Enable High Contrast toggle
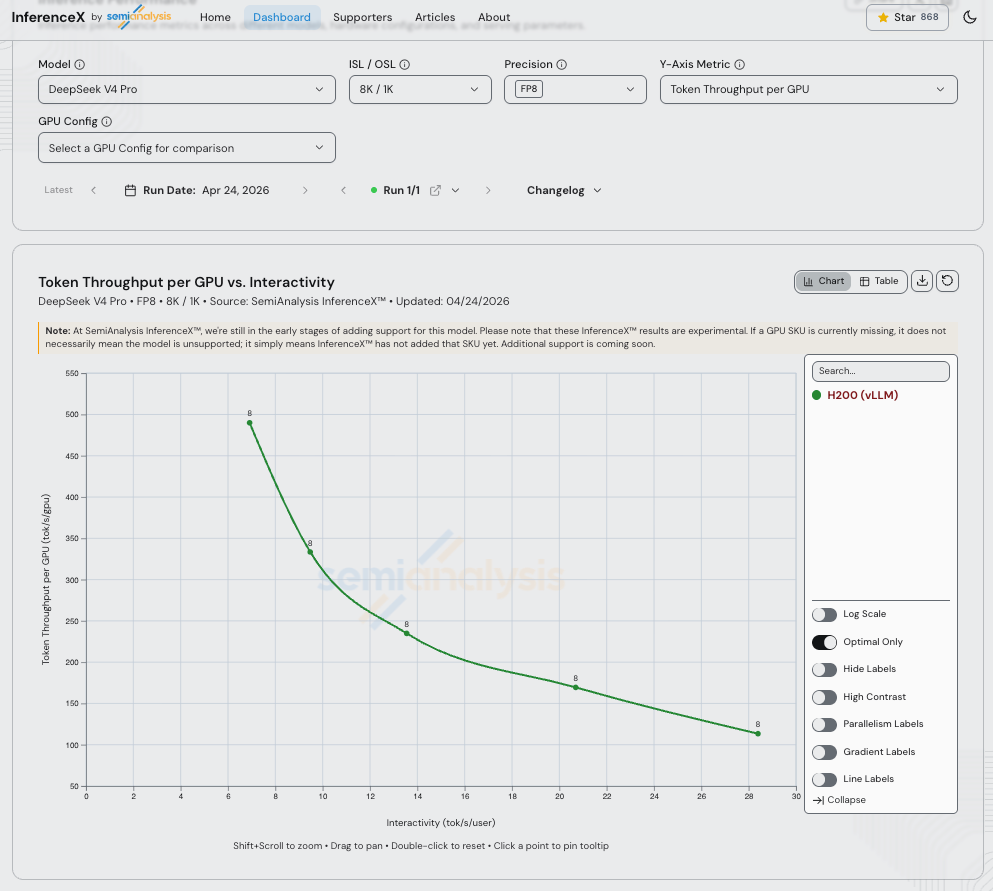 coord(824,697)
